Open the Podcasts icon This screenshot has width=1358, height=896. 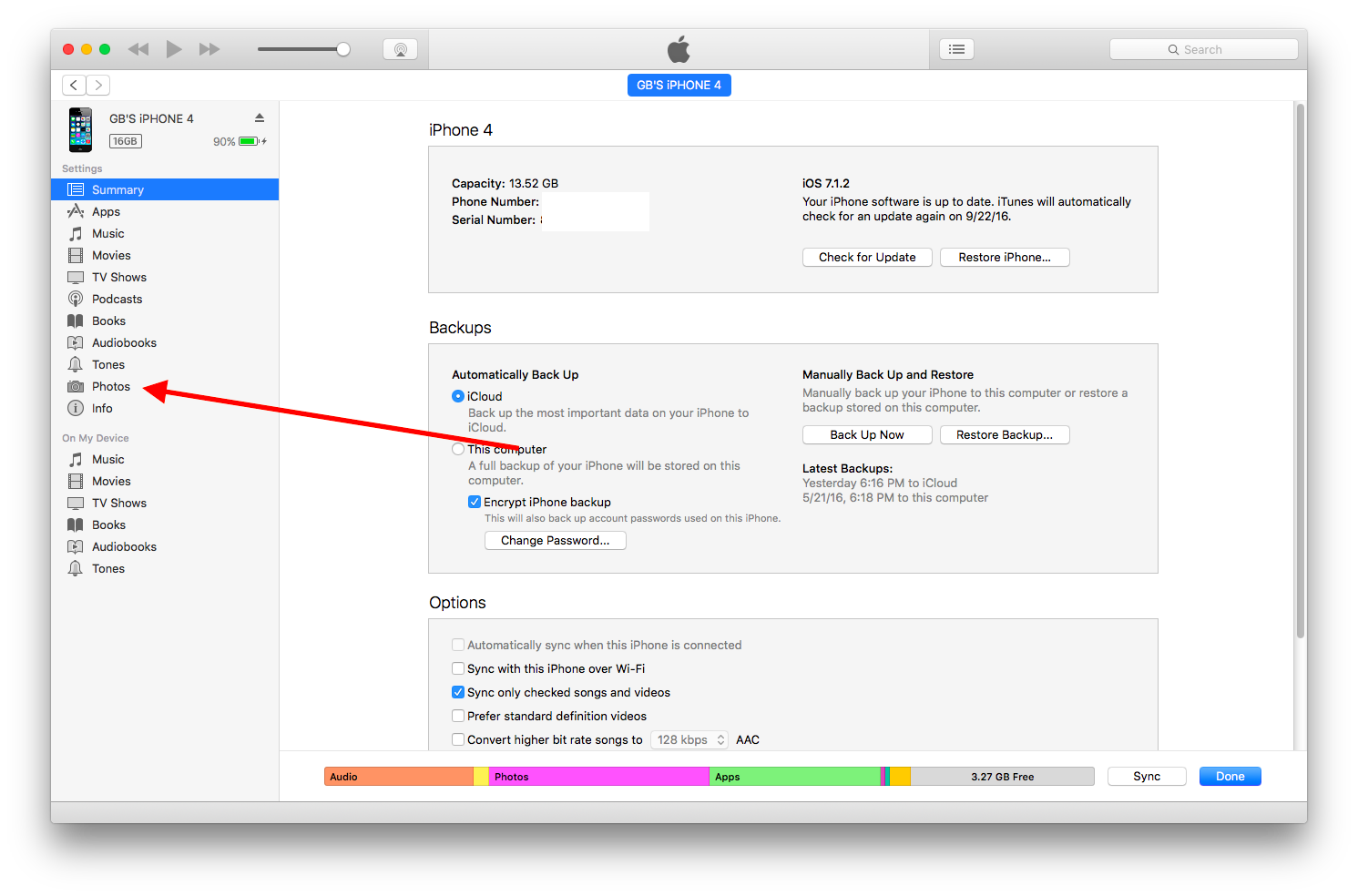[76, 299]
